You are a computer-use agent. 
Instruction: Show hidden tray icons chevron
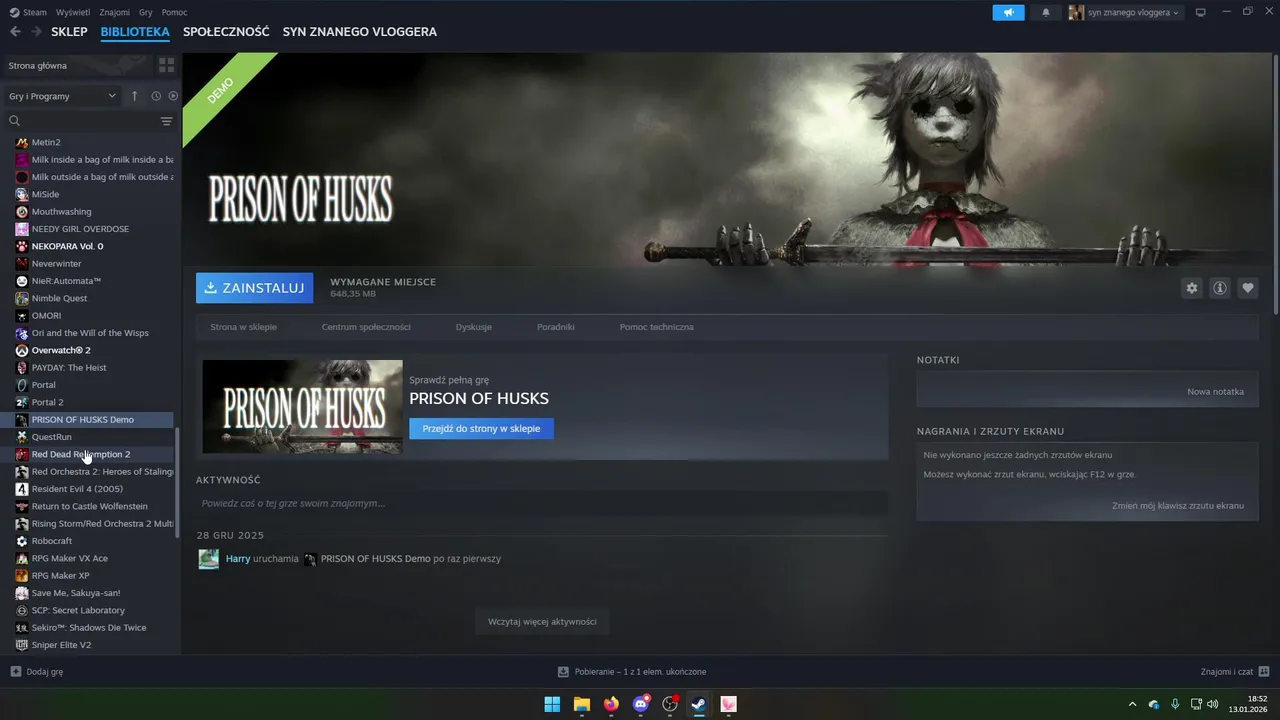[x=1132, y=704]
